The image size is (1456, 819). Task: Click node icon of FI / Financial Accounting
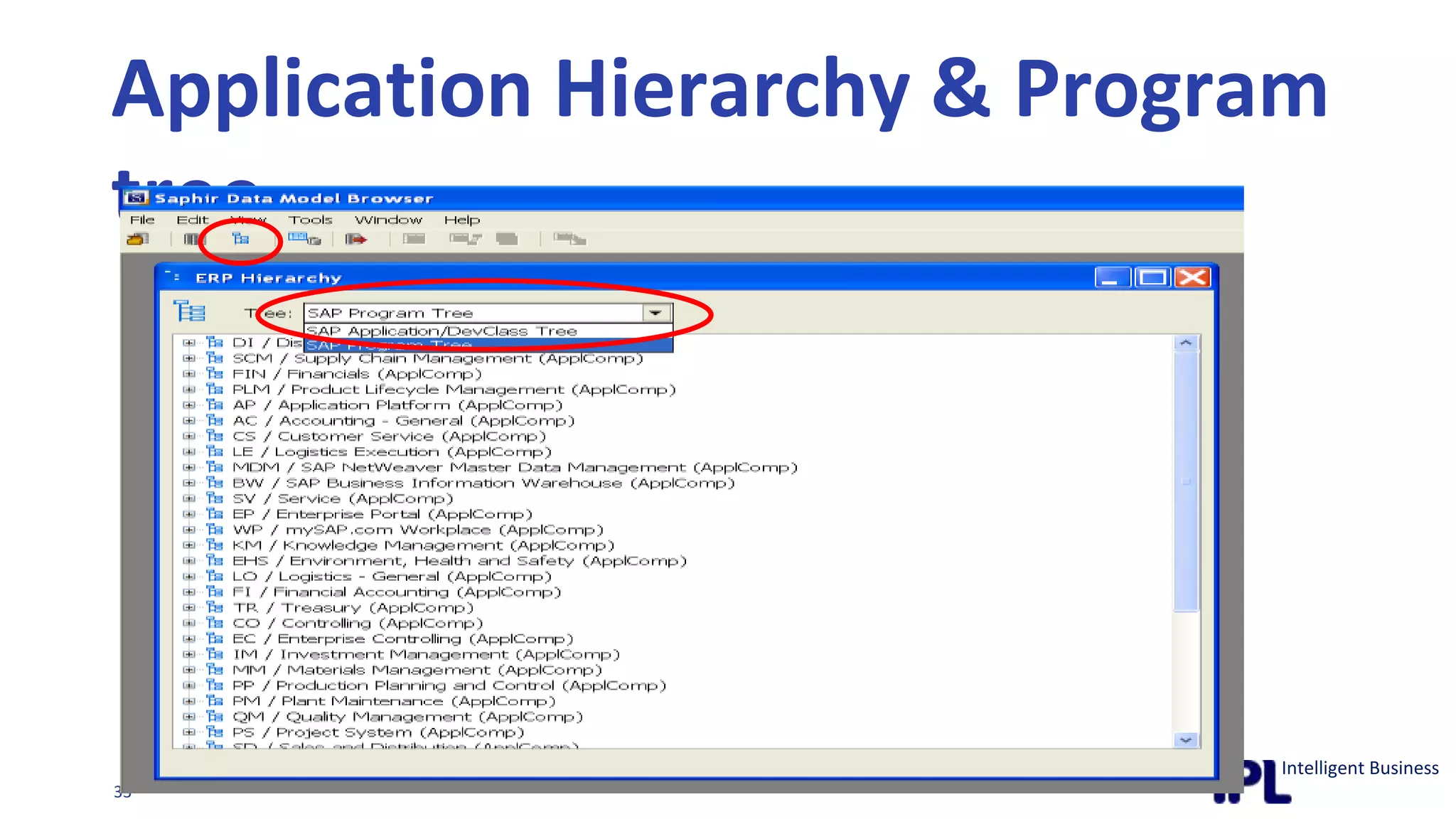tap(215, 592)
